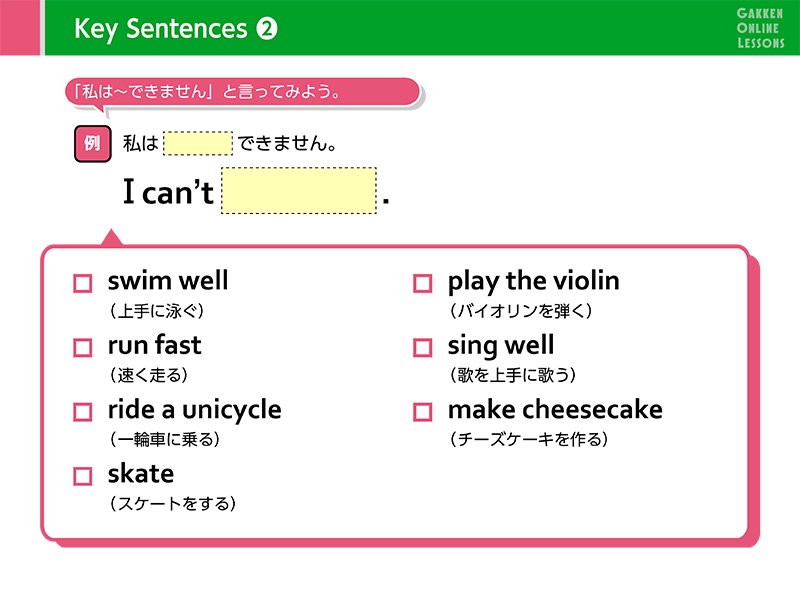The width and height of the screenshot is (800, 600).
Task: Click the large yellow blank after "I can't"
Action: [298, 191]
